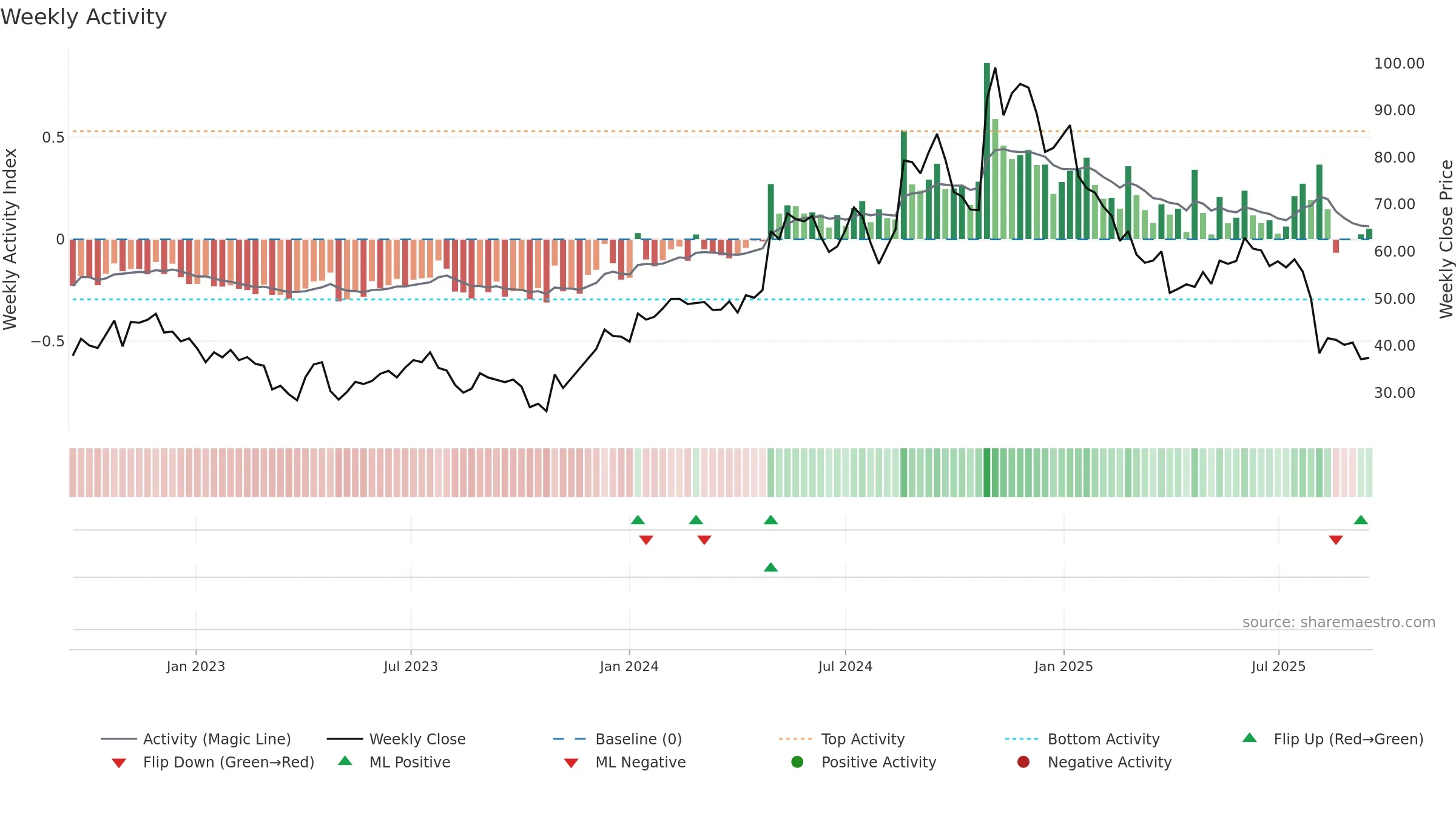Click the ML Positive green triangle legend icon
Viewport: 1456px width, 819px height.
click(x=345, y=761)
